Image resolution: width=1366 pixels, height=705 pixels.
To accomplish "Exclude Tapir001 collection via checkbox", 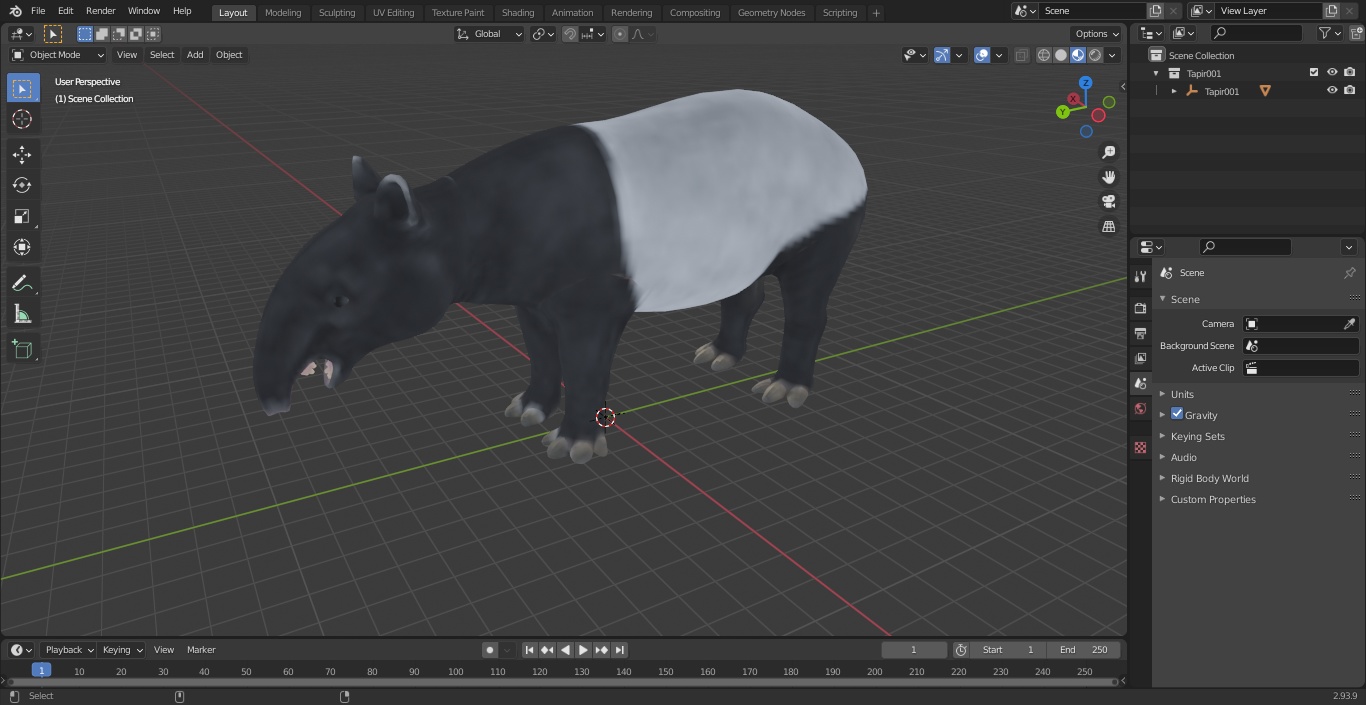I will click(x=1314, y=73).
